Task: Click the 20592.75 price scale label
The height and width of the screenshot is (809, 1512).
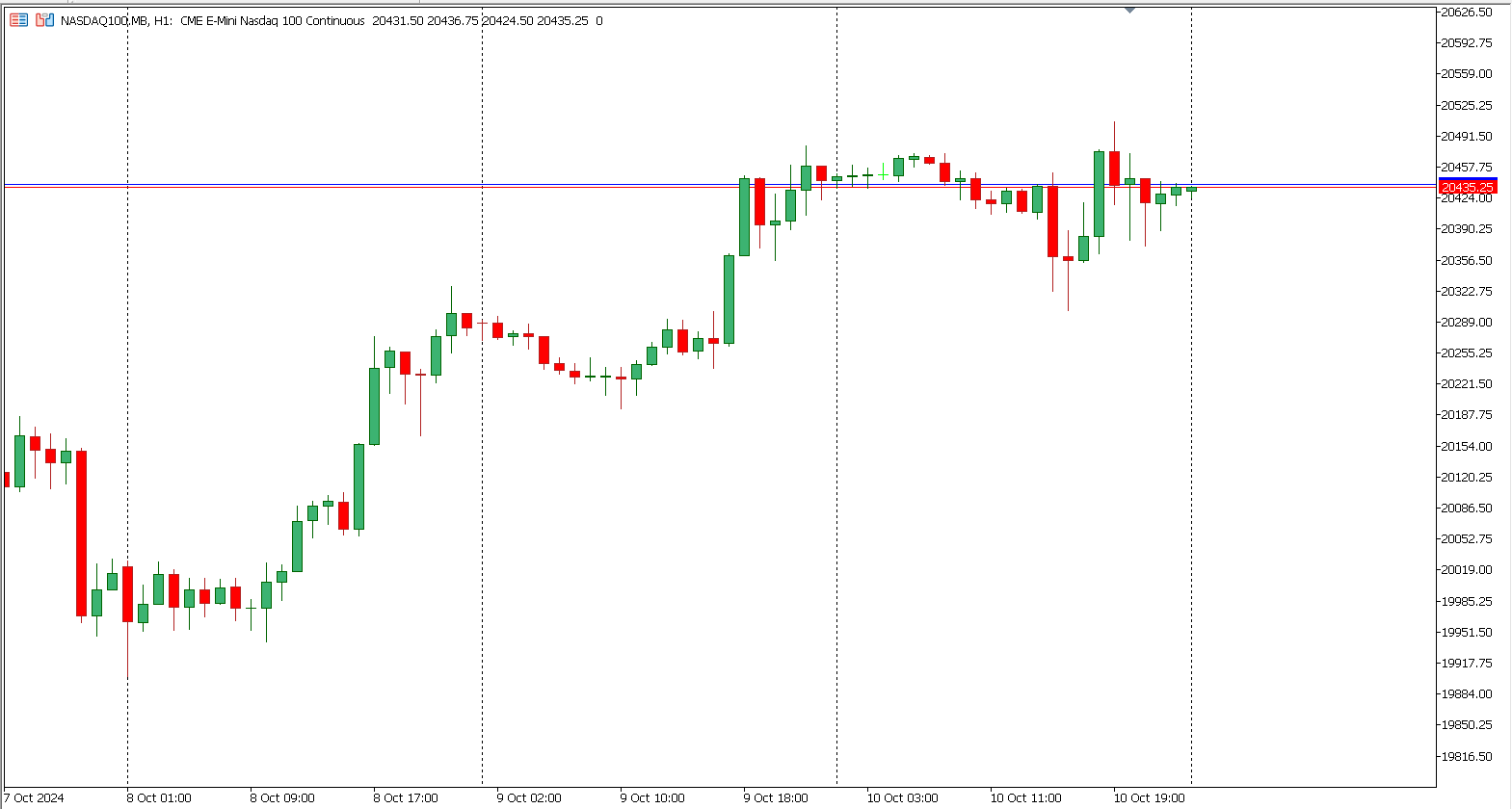Action: click(x=1466, y=42)
